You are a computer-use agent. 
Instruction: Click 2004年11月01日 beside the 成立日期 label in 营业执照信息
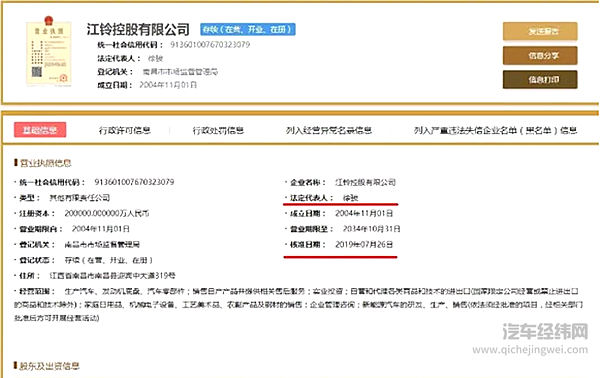(x=364, y=213)
